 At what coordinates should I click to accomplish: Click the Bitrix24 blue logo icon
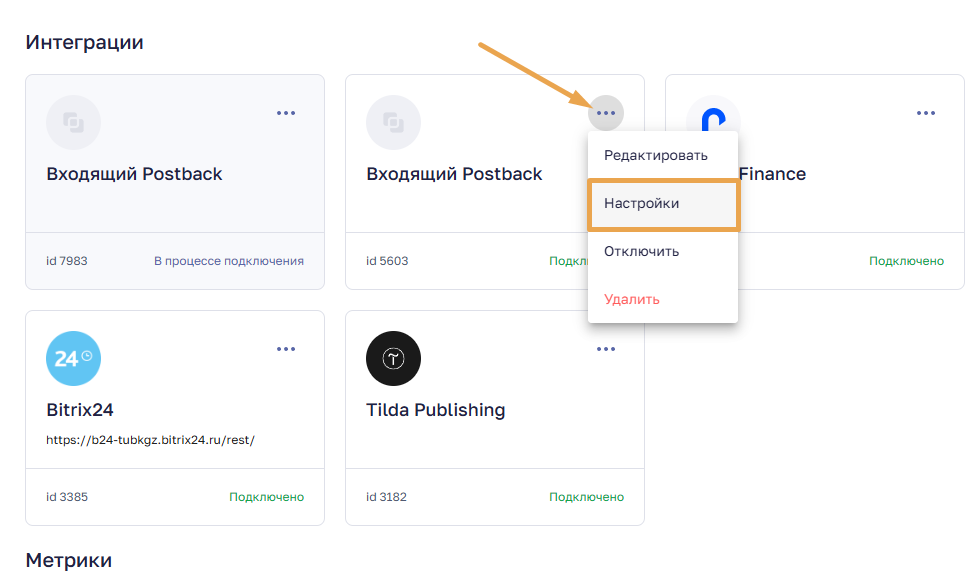[x=74, y=358]
